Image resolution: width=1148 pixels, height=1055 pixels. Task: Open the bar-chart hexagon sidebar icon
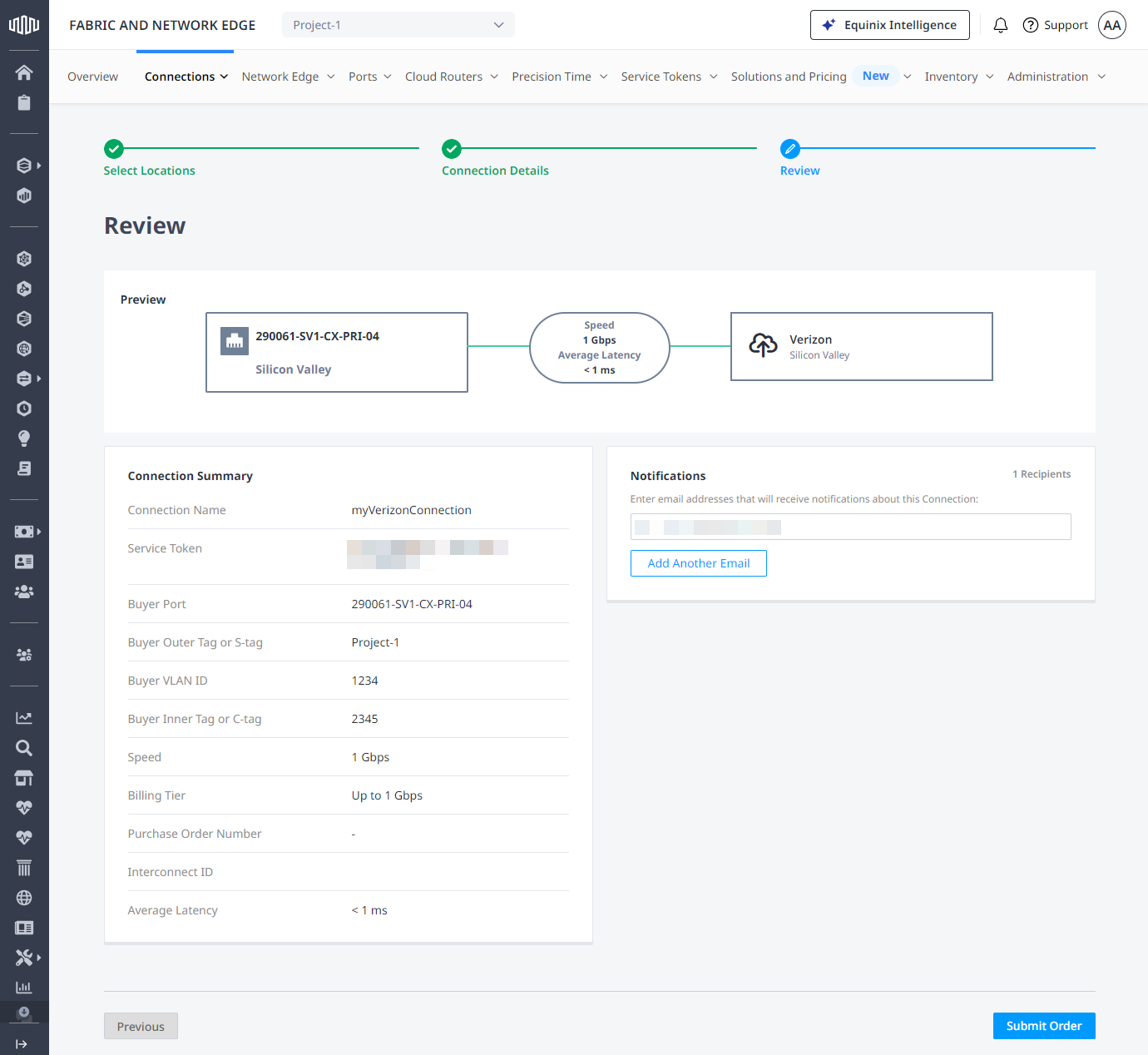[24, 196]
